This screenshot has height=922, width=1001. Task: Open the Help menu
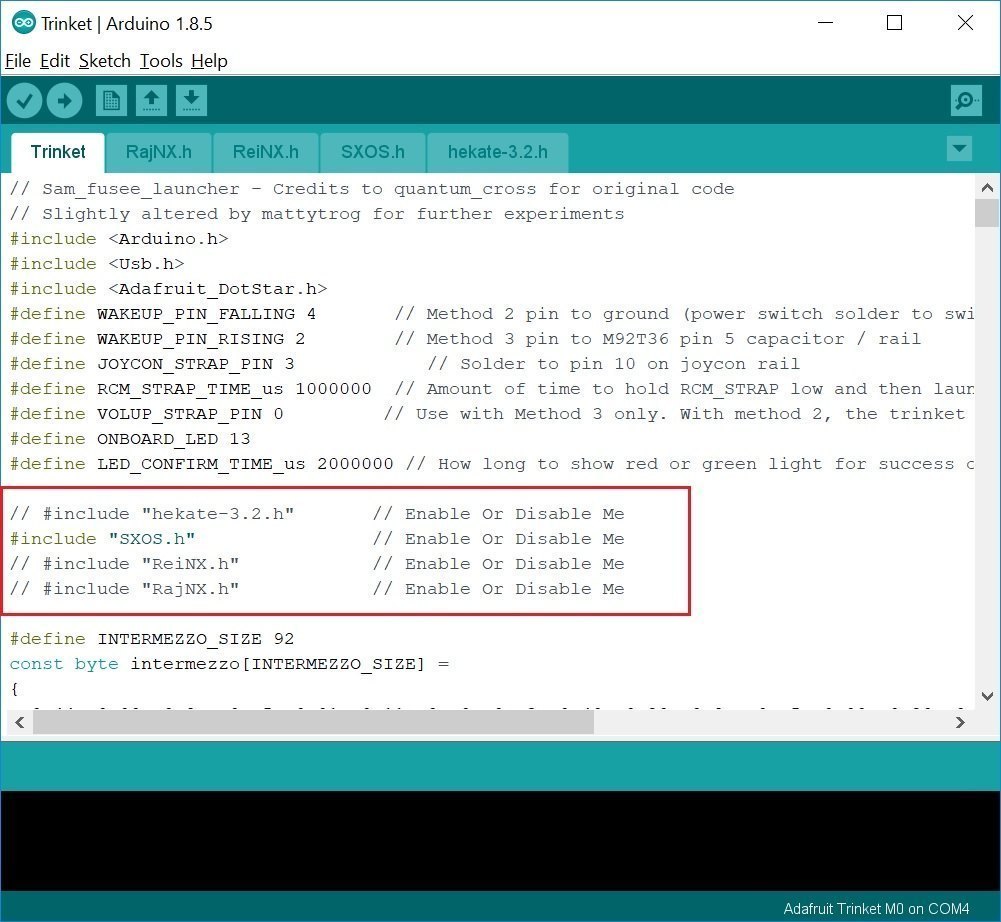point(209,61)
